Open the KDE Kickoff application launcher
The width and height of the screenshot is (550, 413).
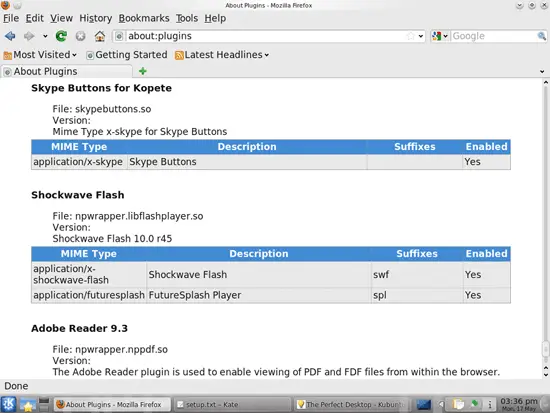click(8, 404)
